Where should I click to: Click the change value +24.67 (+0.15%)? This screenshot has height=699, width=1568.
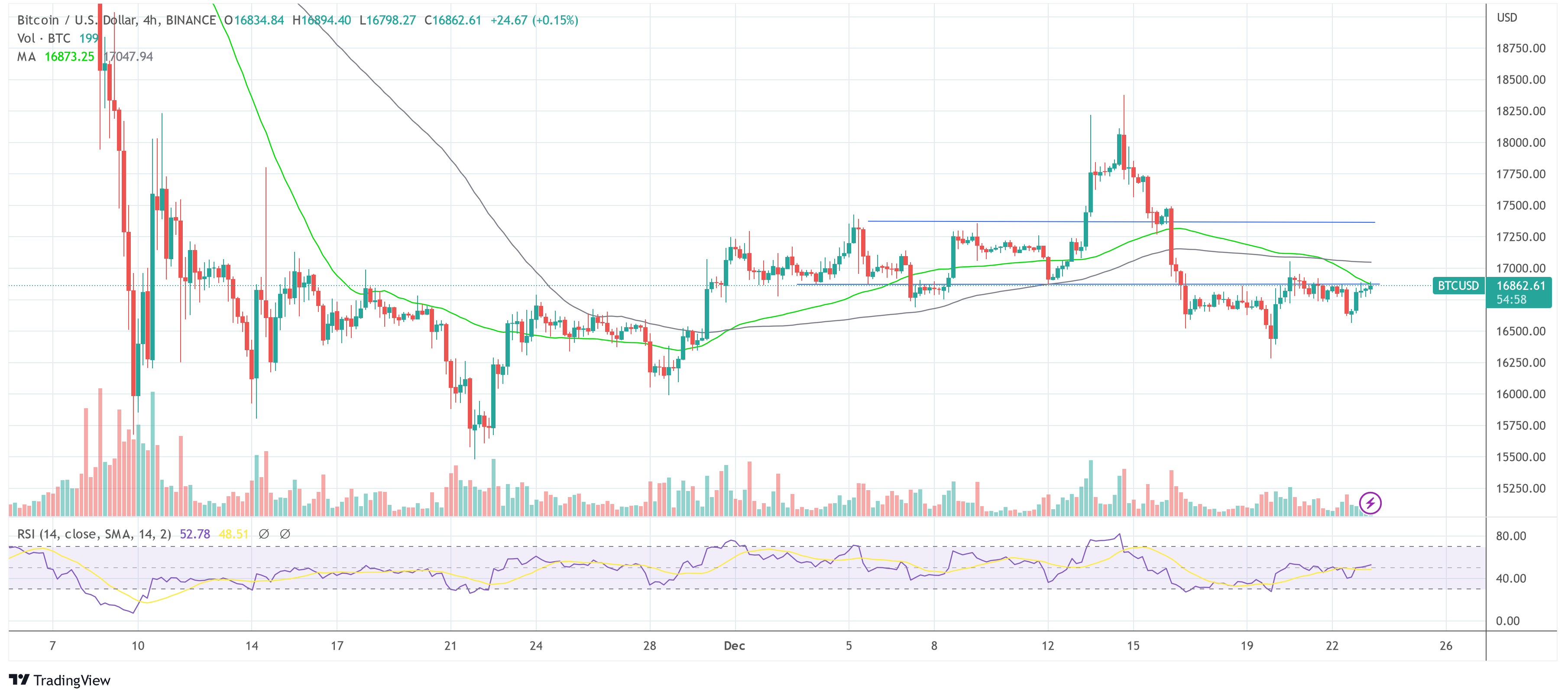click(535, 20)
